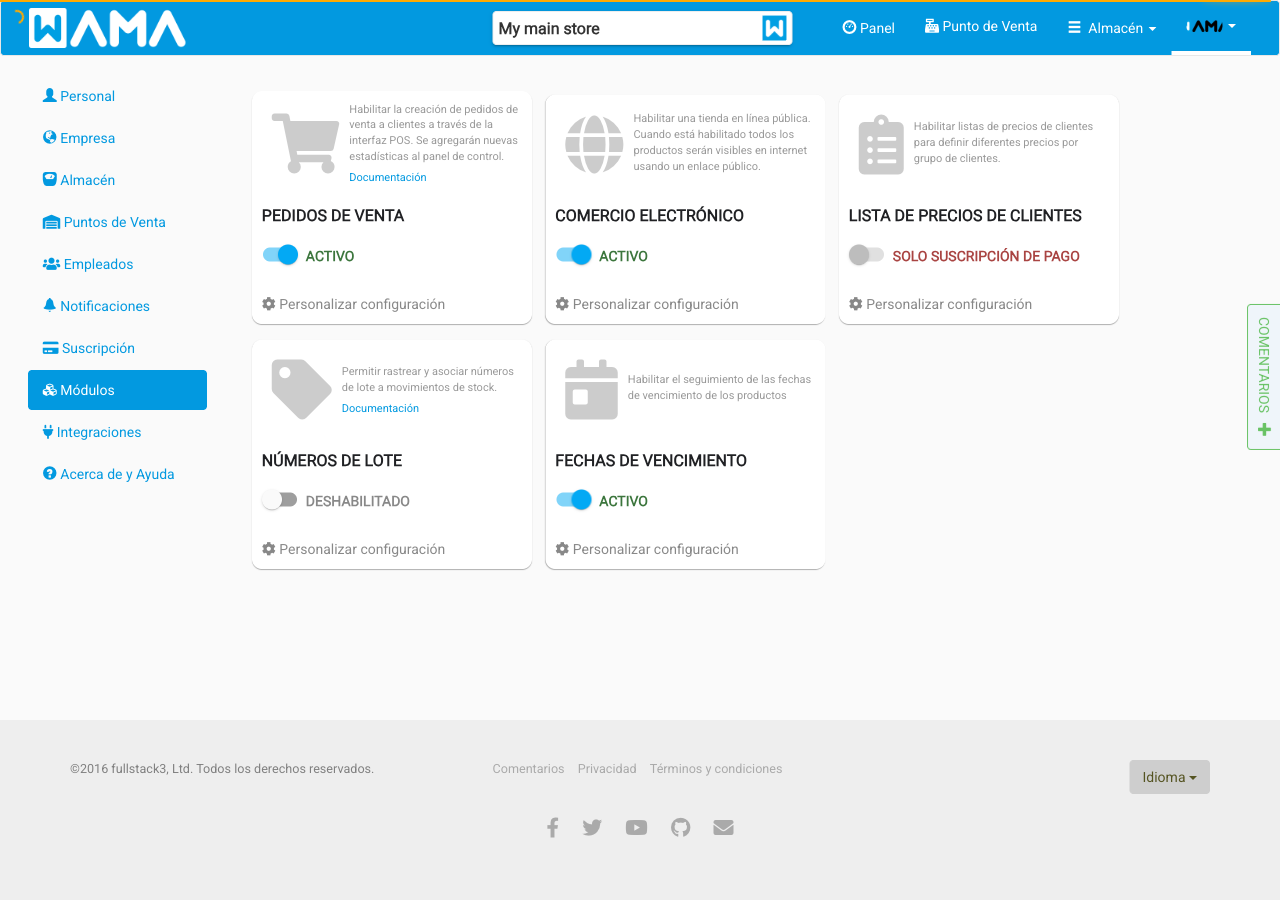The width and height of the screenshot is (1280, 900).
Task: Click gear icon under Pedidos de Venta
Action: click(x=268, y=304)
